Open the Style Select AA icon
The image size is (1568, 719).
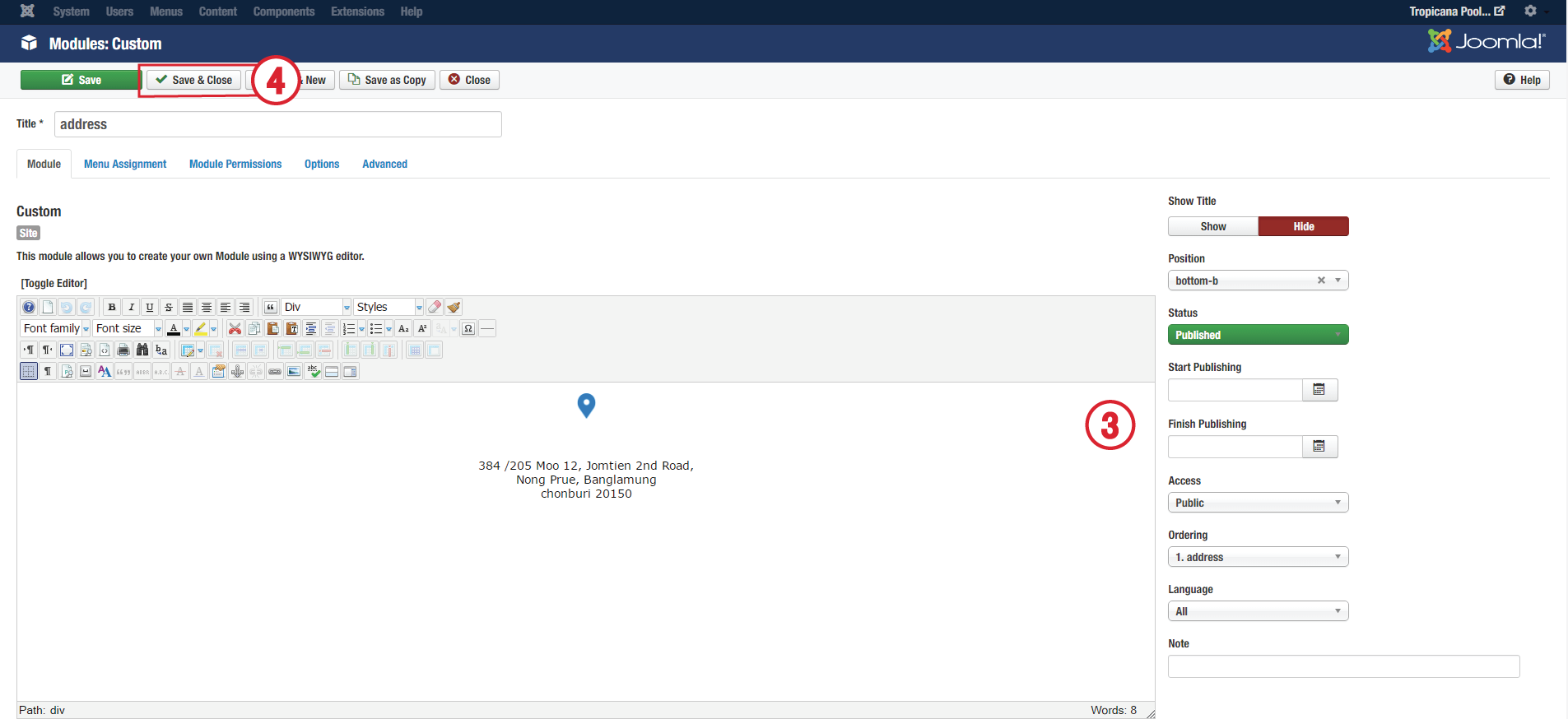point(105,371)
